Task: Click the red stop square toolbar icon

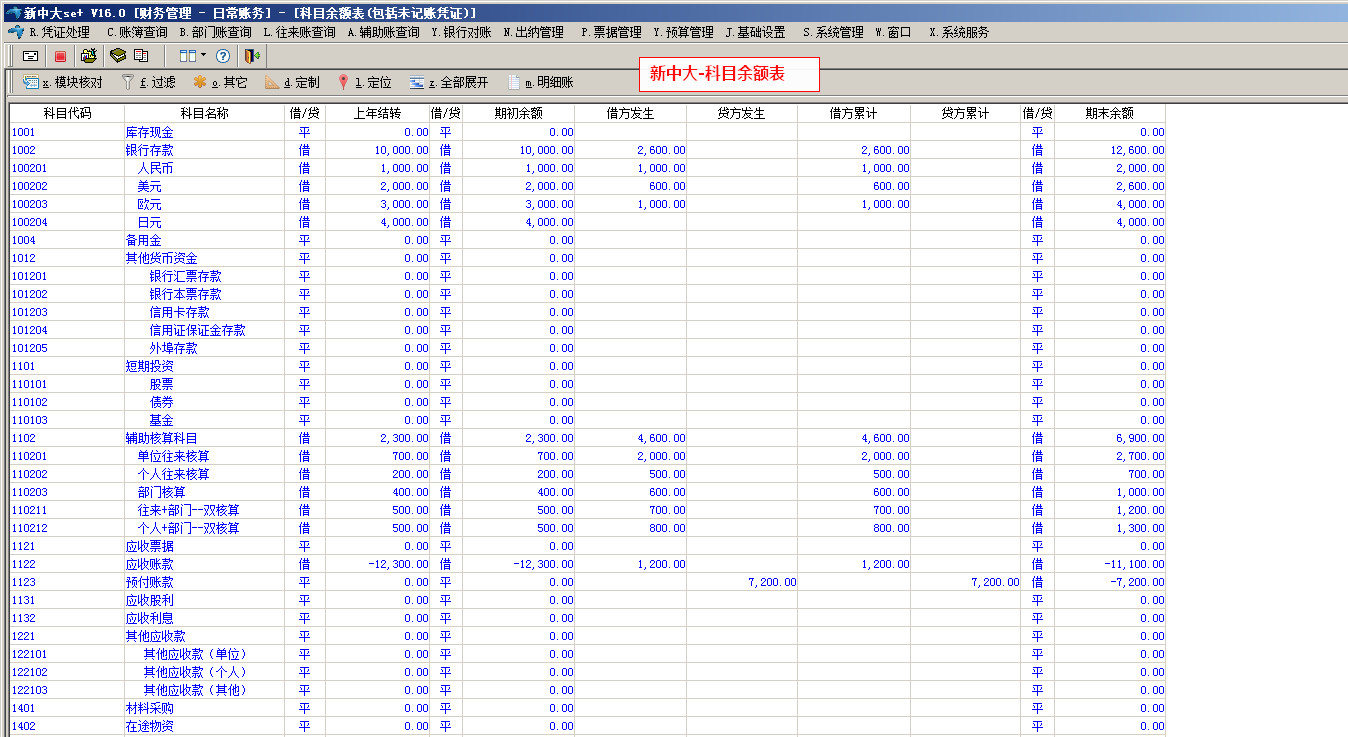Action: [60, 56]
